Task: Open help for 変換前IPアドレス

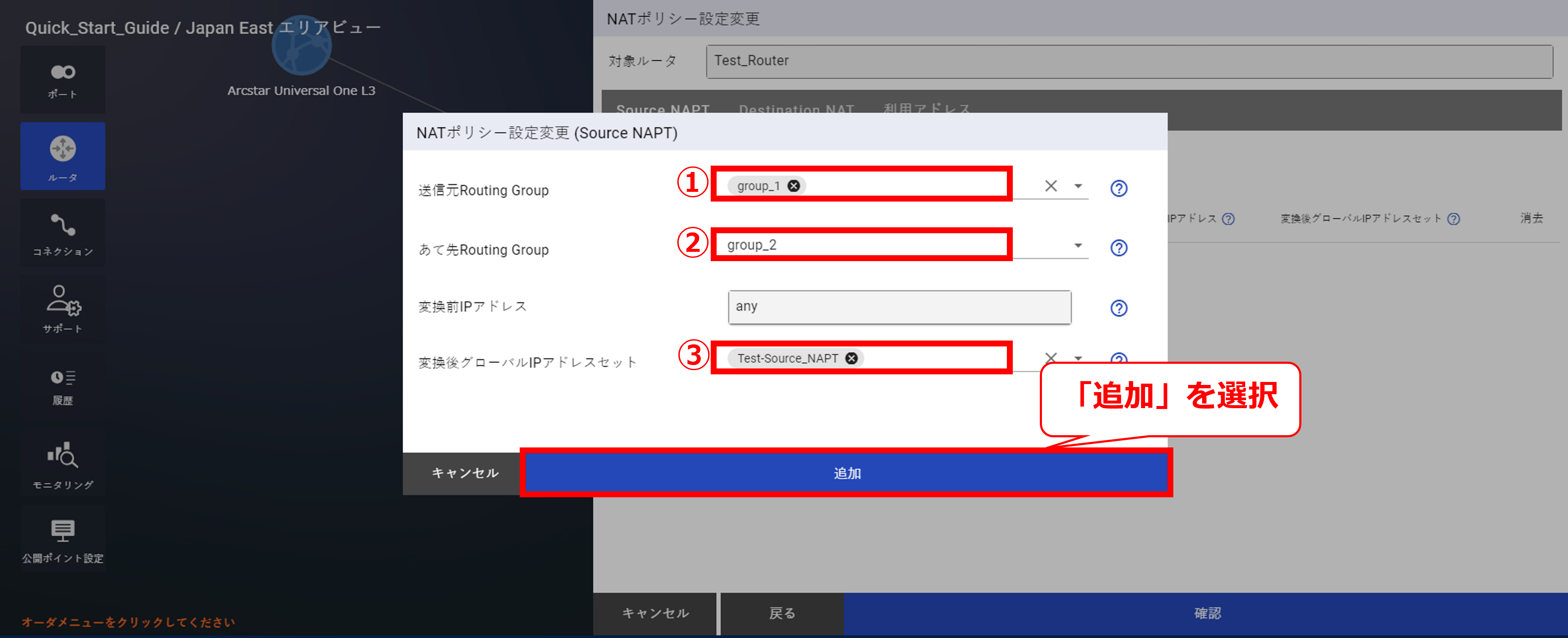Action: [1119, 308]
